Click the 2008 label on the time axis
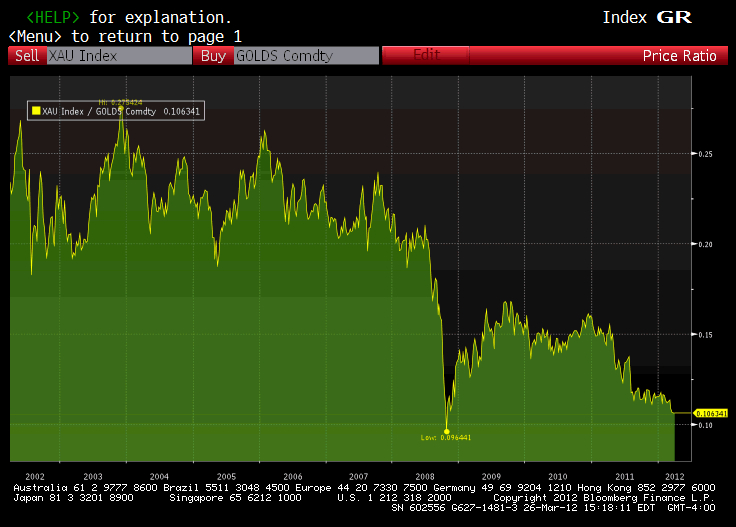Screen dimensions: 736x527 coord(425,476)
